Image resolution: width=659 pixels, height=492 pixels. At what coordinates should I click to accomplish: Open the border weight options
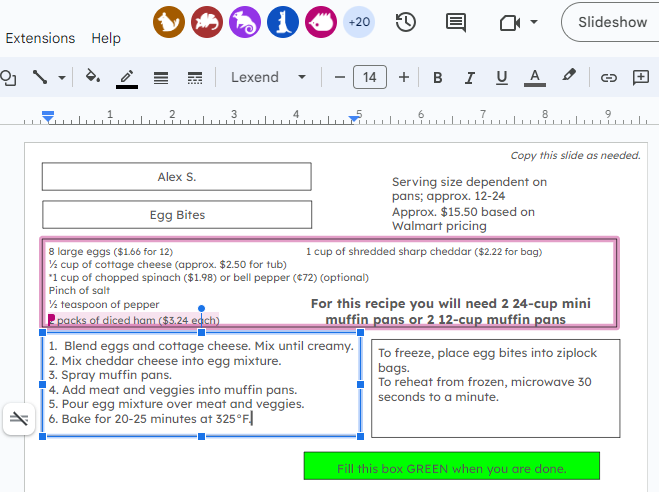[161, 77]
